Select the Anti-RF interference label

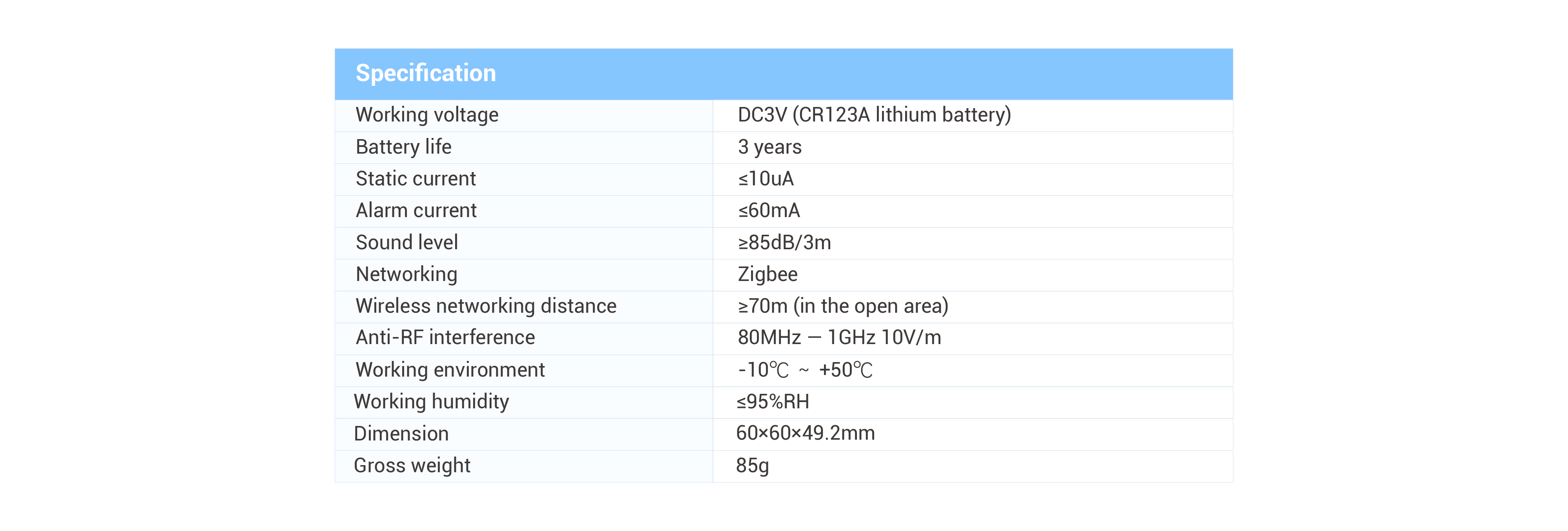(x=445, y=337)
